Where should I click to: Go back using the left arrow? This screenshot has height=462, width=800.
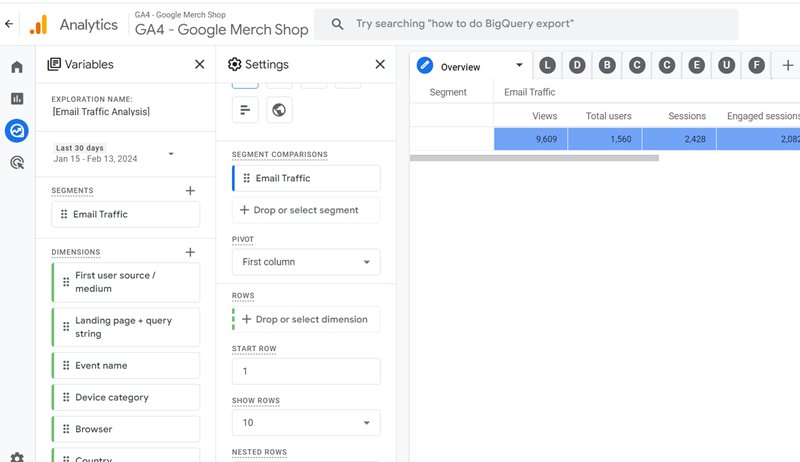click(x=9, y=24)
